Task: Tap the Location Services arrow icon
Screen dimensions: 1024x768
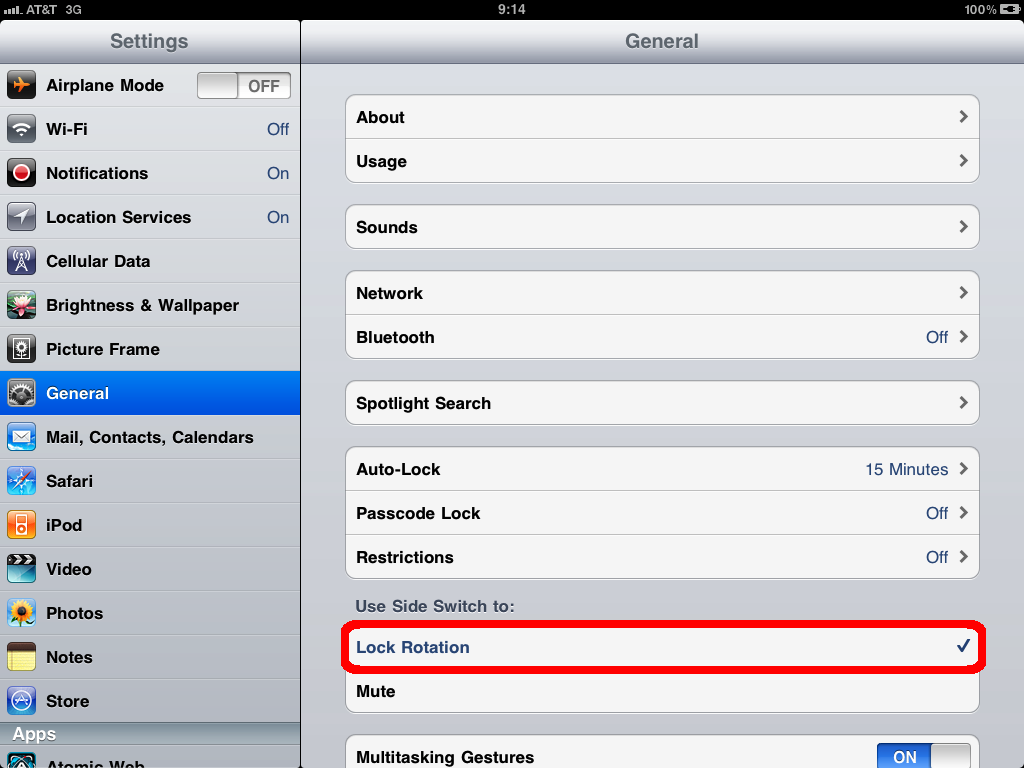Action: coord(22,217)
